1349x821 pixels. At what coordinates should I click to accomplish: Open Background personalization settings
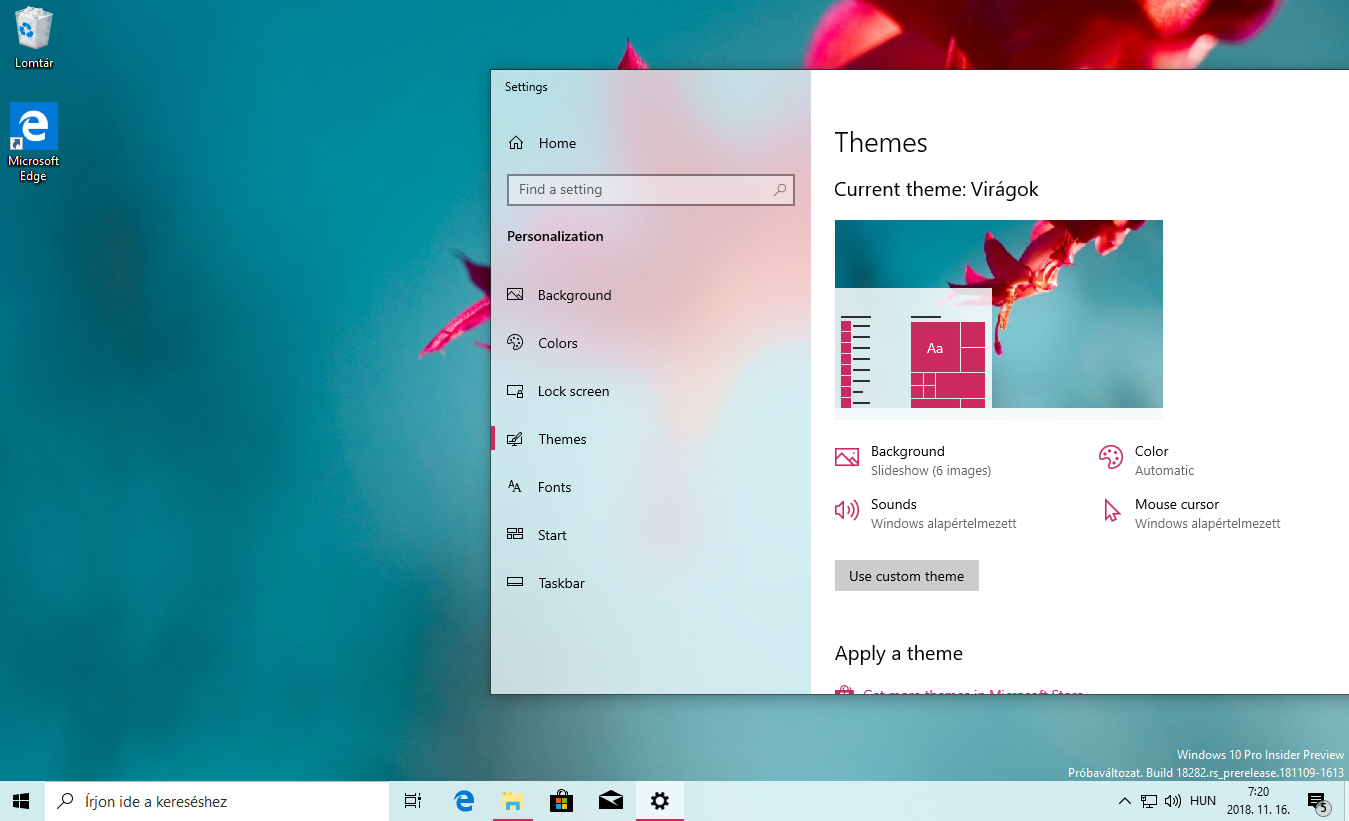(x=573, y=295)
